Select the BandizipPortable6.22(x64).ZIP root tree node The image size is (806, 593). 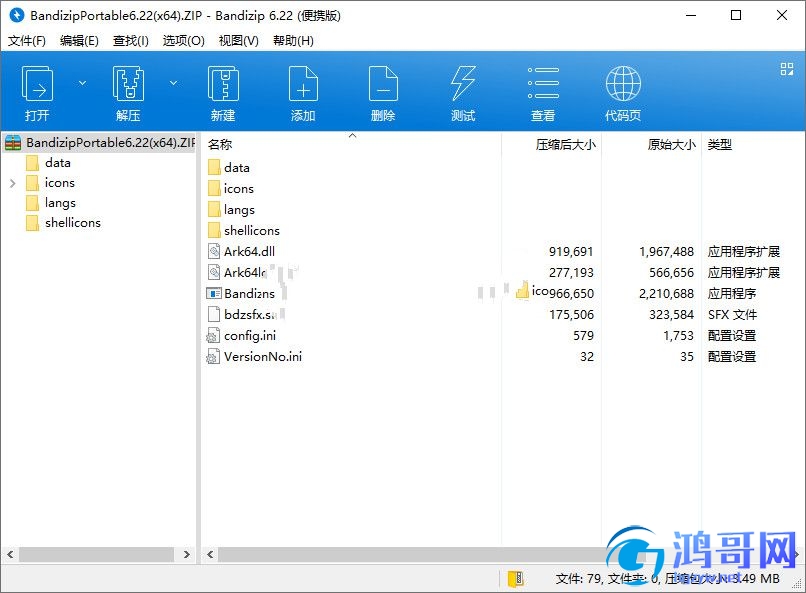100,142
